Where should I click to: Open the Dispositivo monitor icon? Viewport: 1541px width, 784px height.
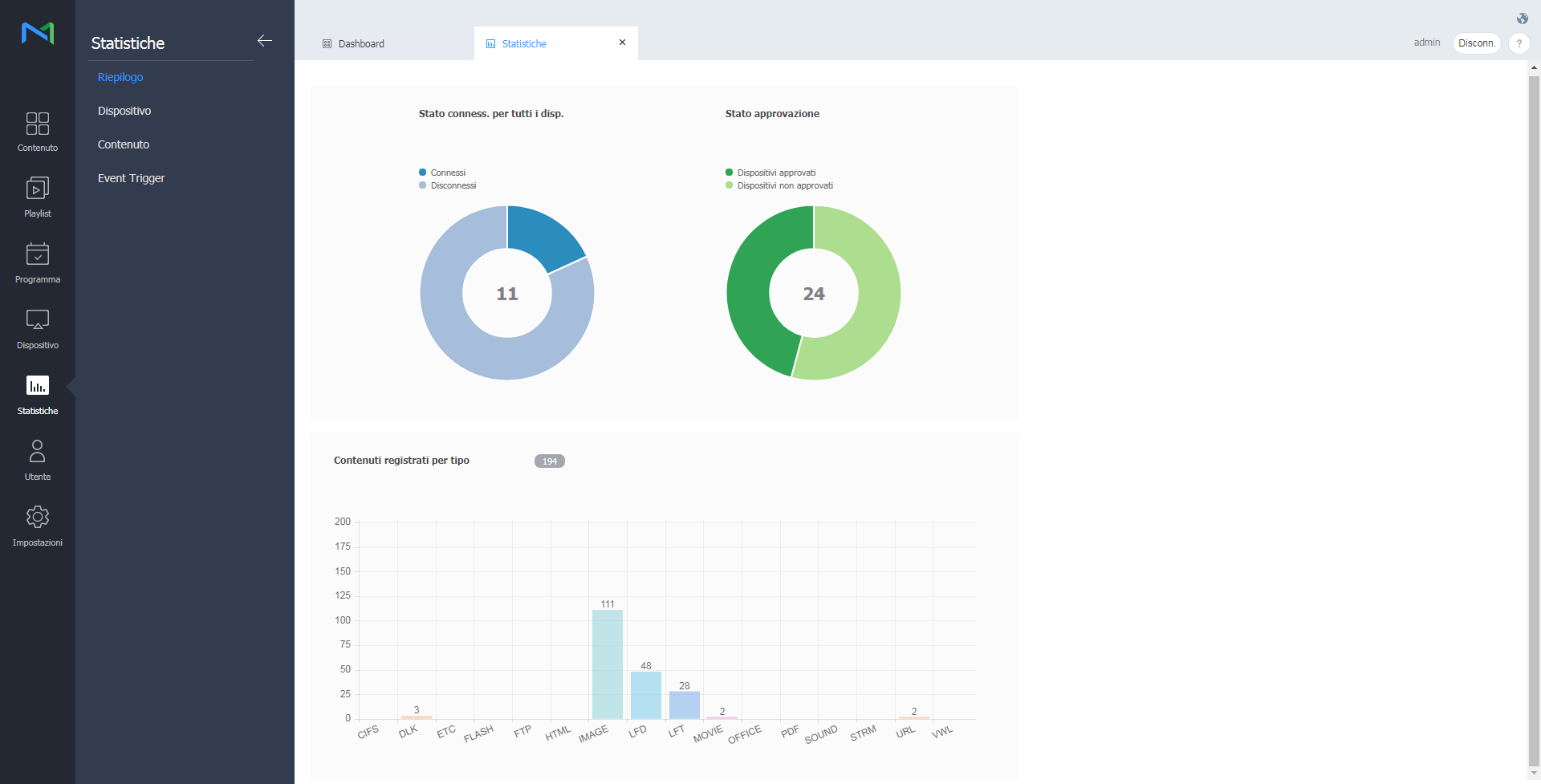tap(38, 320)
